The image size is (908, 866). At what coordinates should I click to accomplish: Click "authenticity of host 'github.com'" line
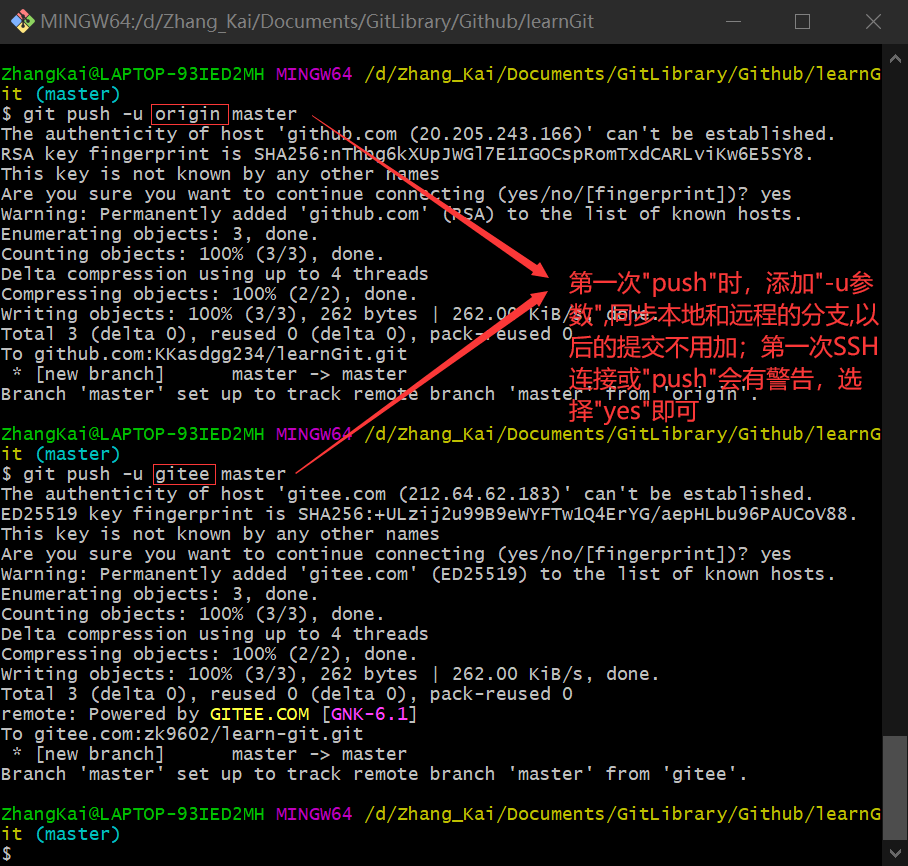418,134
